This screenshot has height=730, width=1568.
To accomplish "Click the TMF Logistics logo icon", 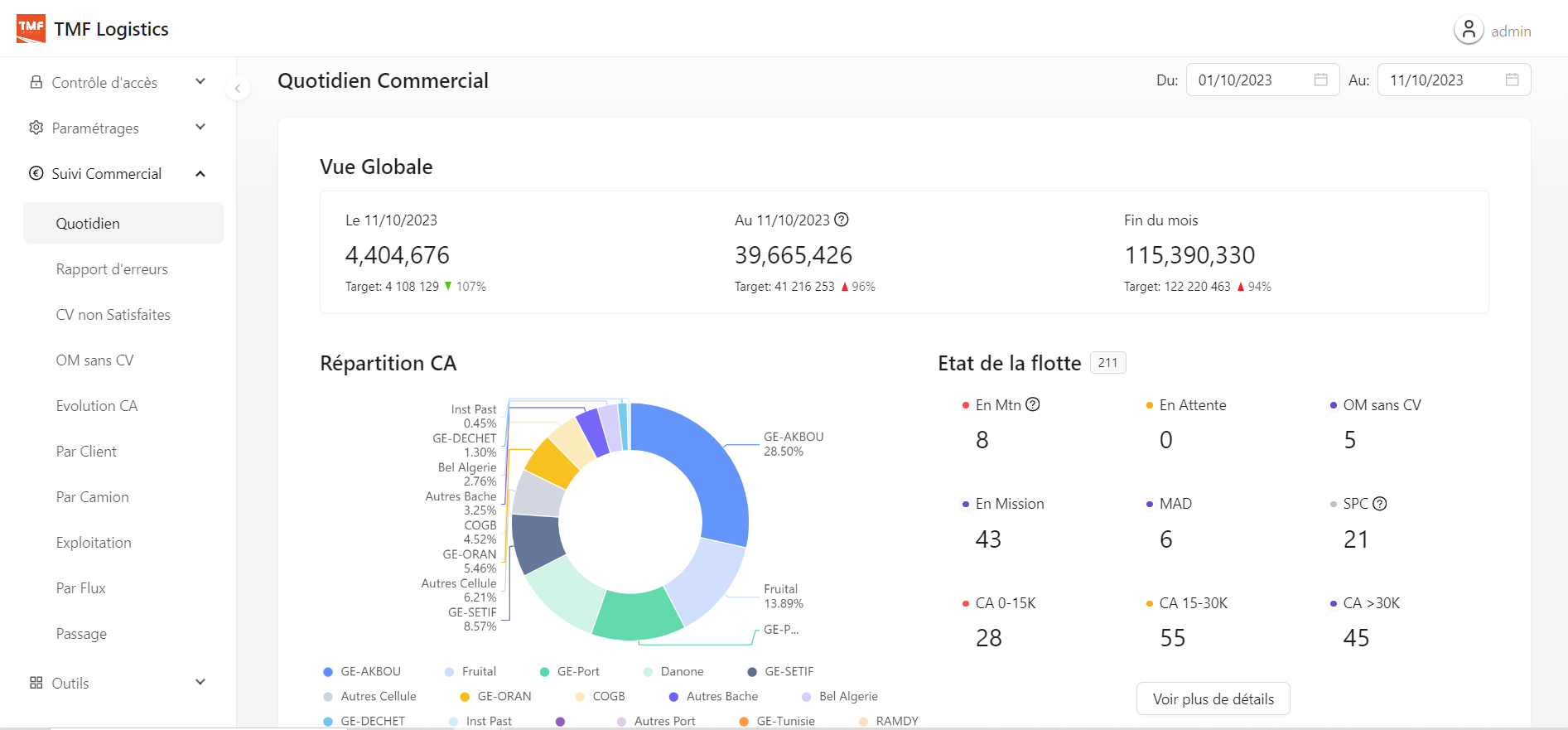I will point(31,29).
